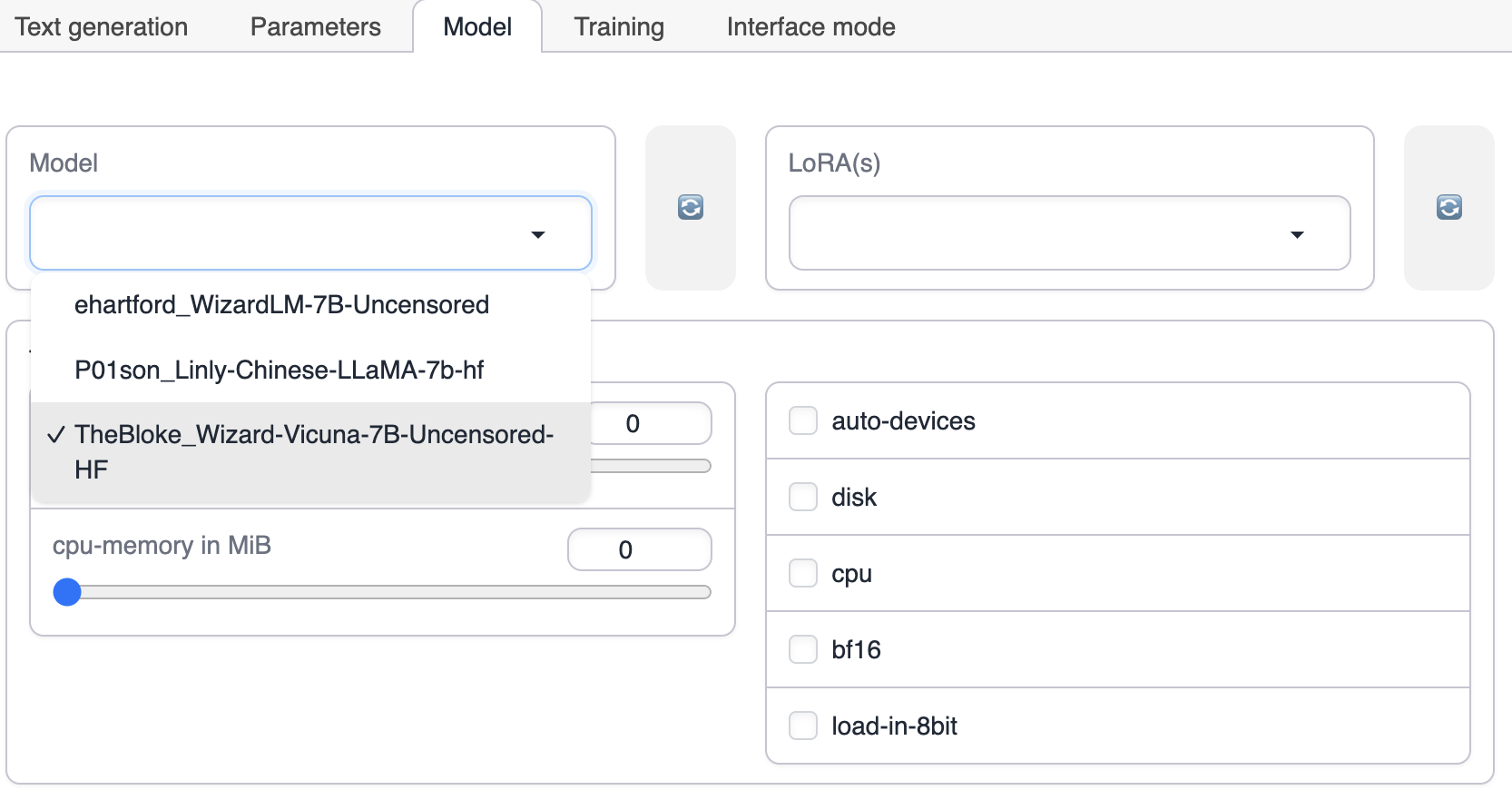Enable the bf16 checkbox
Viewport: 1512px width, 810px height.
click(x=803, y=649)
